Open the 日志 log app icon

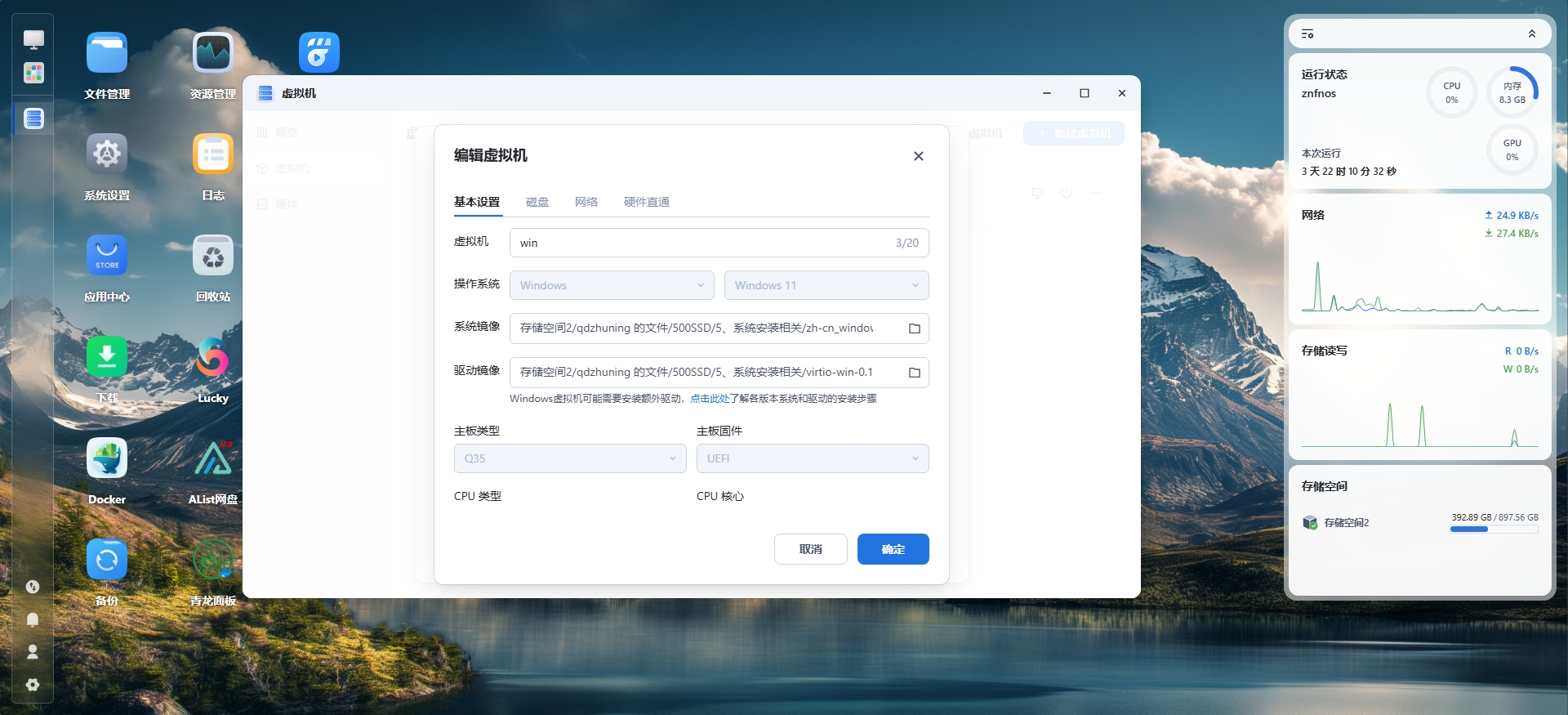coord(213,154)
